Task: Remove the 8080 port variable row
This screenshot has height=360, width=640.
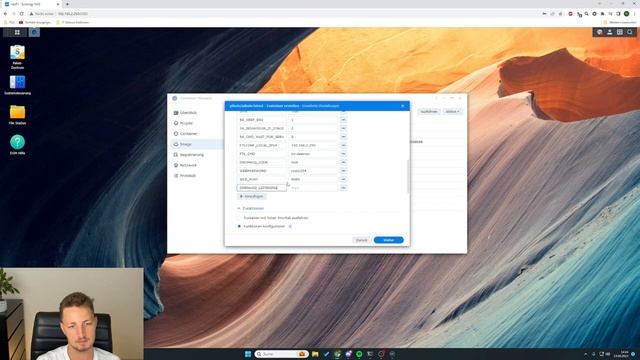Action: click(343, 179)
